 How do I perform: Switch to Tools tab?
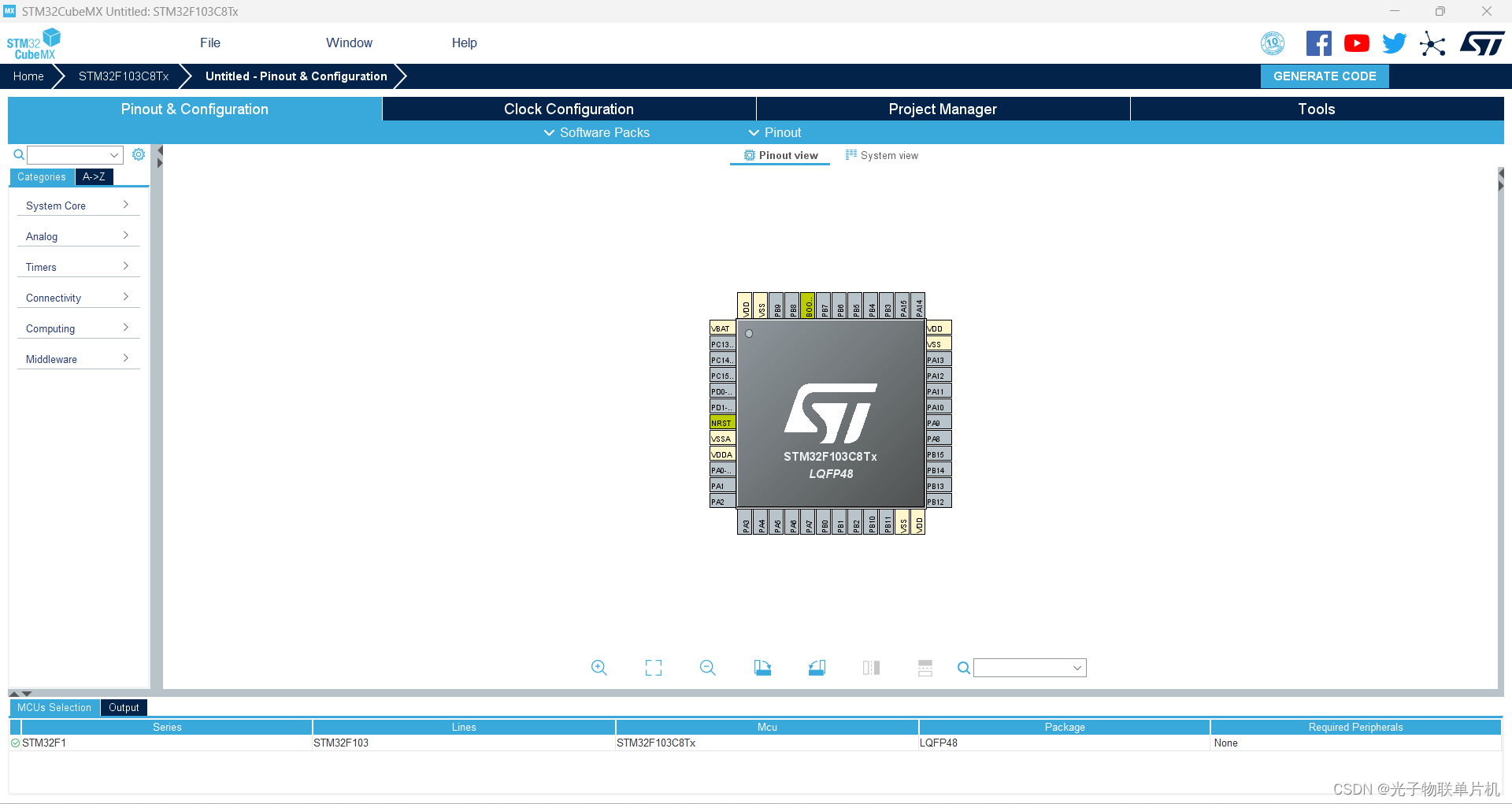[x=1317, y=109]
